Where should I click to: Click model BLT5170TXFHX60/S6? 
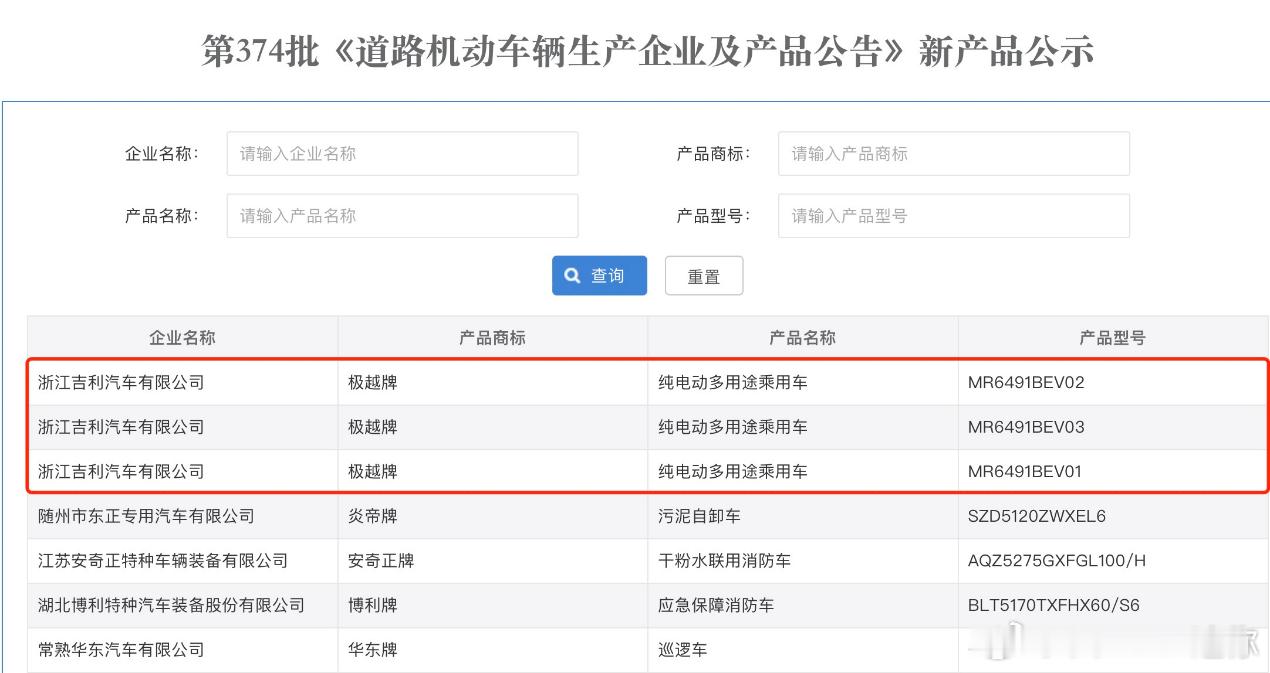[x=1053, y=605]
